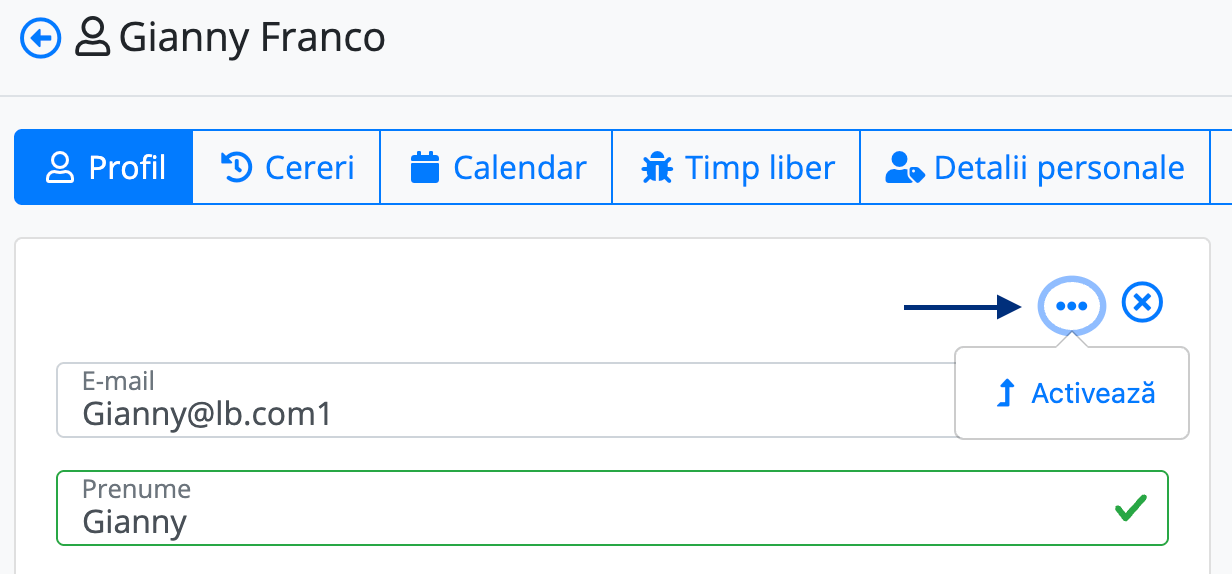Viewport: 1232px width, 574px height.
Task: Click the green checkmark in Prenume field
Action: 1130,509
